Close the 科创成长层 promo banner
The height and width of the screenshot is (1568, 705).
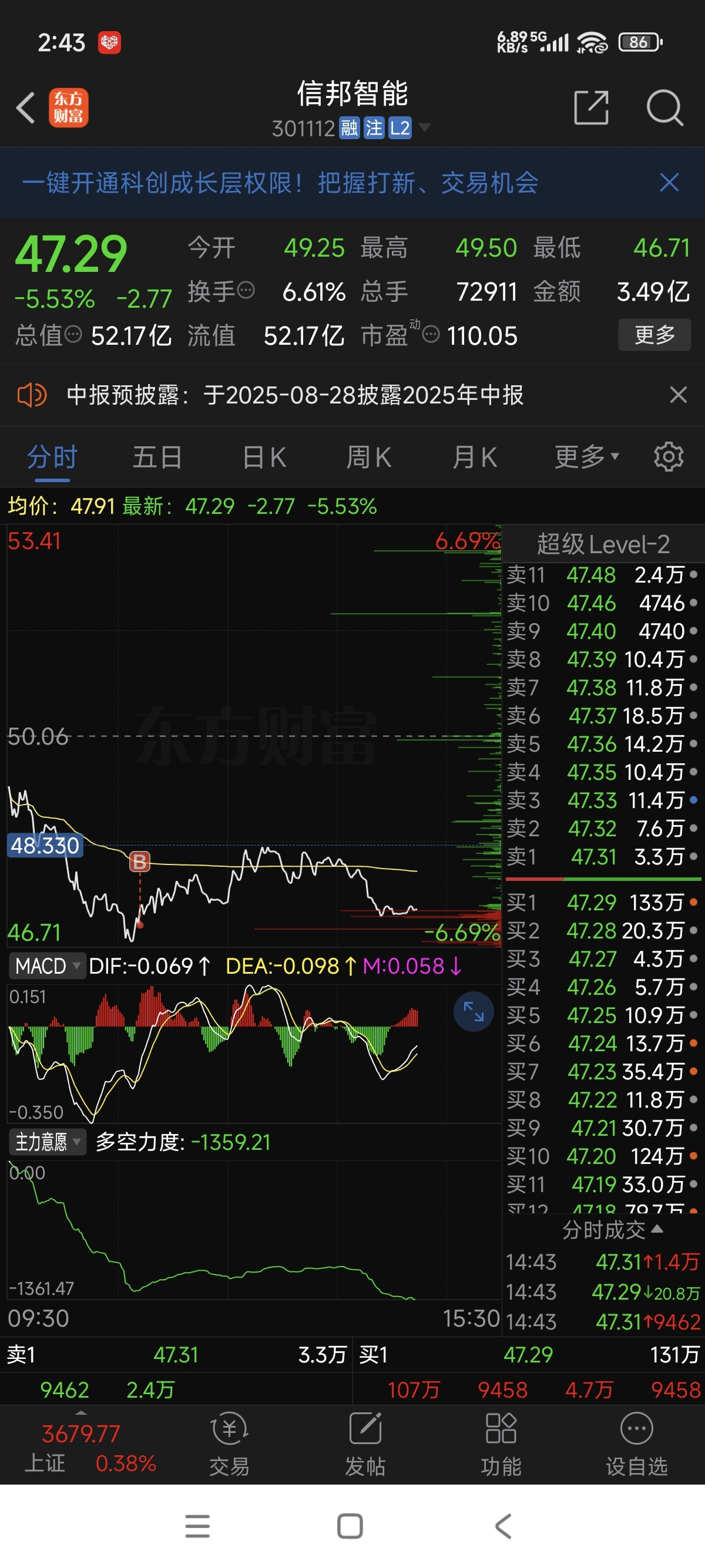[x=669, y=182]
